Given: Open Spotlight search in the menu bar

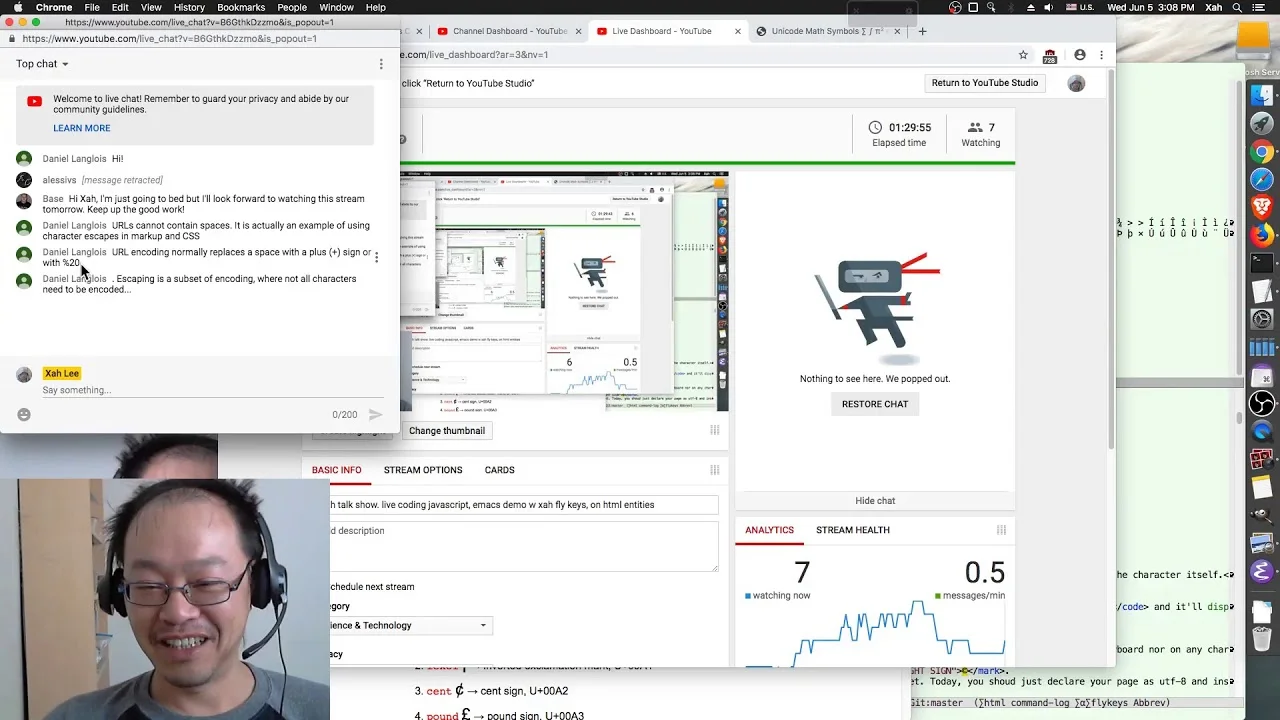Looking at the screenshot, I should pos(1238,7).
